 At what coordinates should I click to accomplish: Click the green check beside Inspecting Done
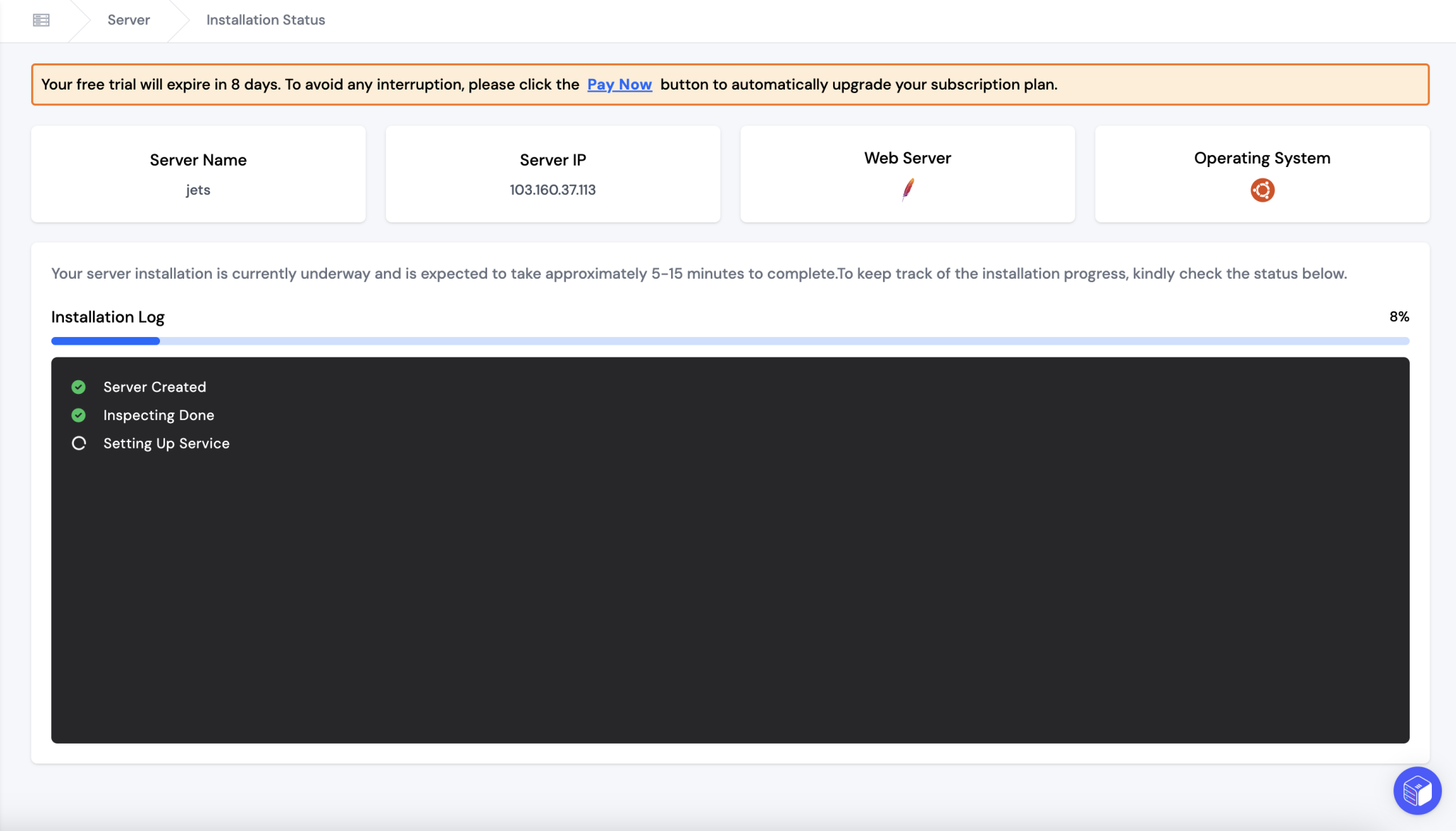(78, 415)
